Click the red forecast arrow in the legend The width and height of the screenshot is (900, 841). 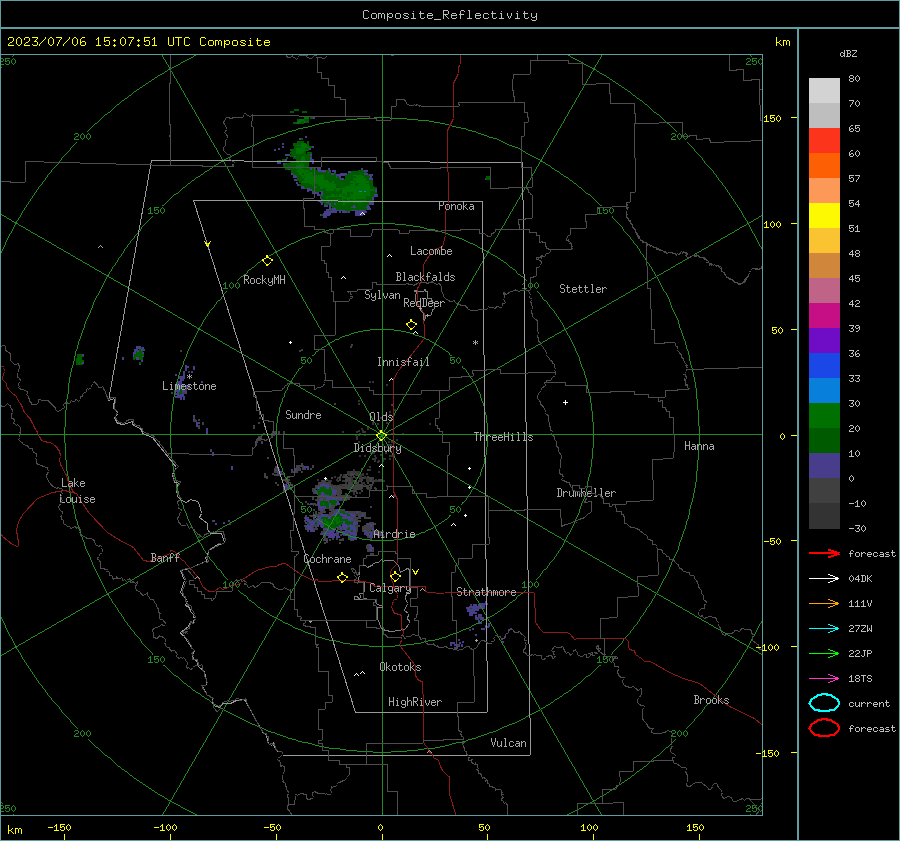824,553
